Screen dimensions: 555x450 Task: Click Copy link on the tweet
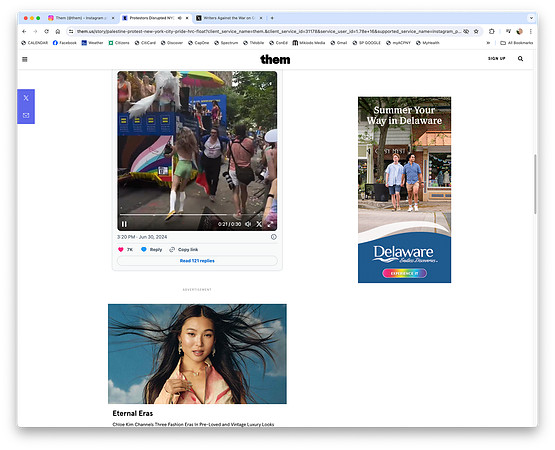(184, 250)
